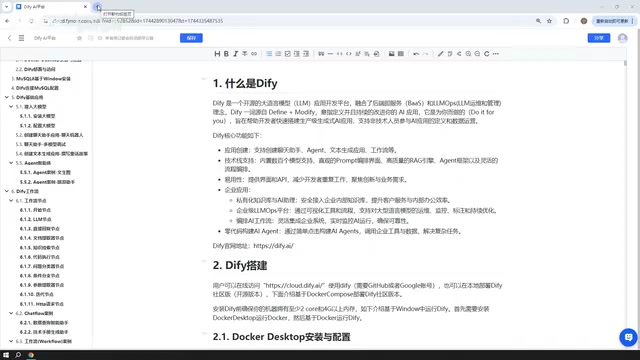Image resolution: width=640 pixels, height=360 pixels.
Task: Apply heading format with H icon
Action: pyautogui.click(x=217, y=54)
